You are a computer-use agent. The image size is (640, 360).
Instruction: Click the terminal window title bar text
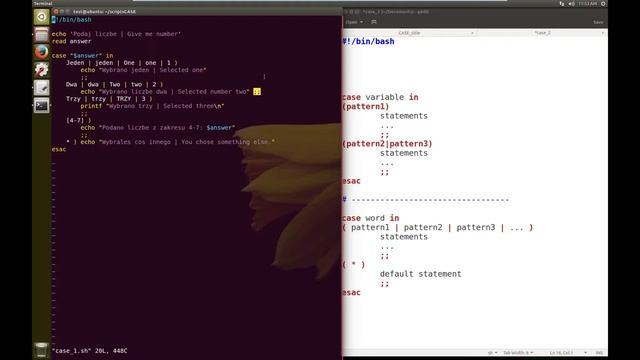pyautogui.click(x=104, y=11)
